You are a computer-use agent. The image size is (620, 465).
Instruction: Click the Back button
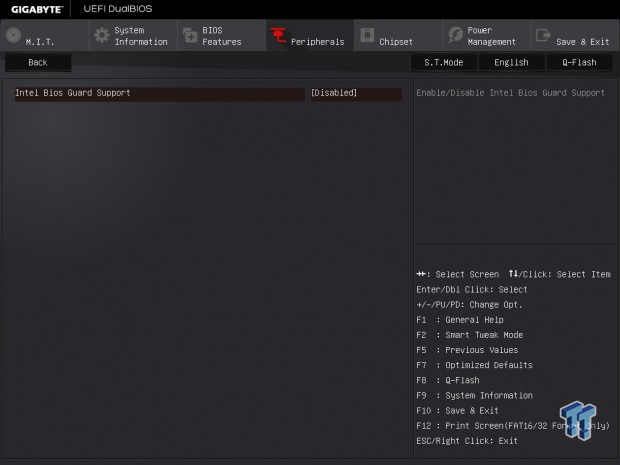pos(38,62)
